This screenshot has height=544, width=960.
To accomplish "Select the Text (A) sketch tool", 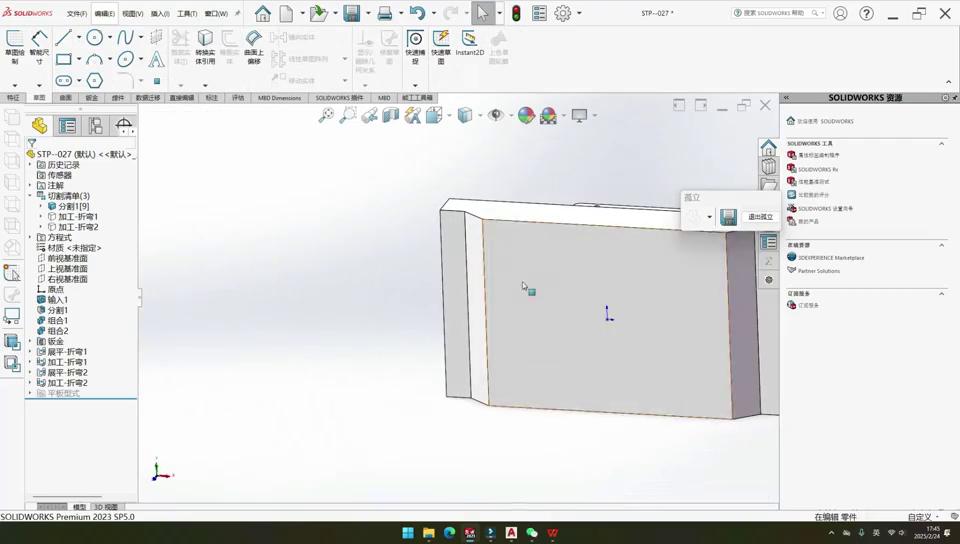I will click(x=156, y=59).
